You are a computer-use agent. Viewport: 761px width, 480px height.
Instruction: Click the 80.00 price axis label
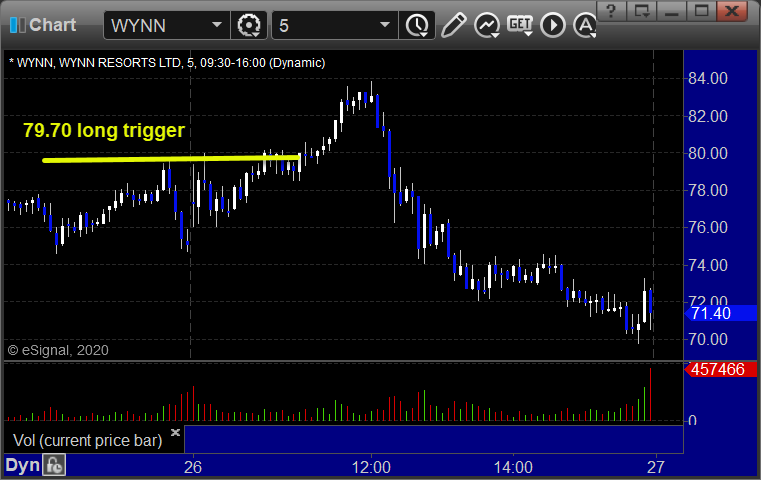pyautogui.click(x=708, y=153)
